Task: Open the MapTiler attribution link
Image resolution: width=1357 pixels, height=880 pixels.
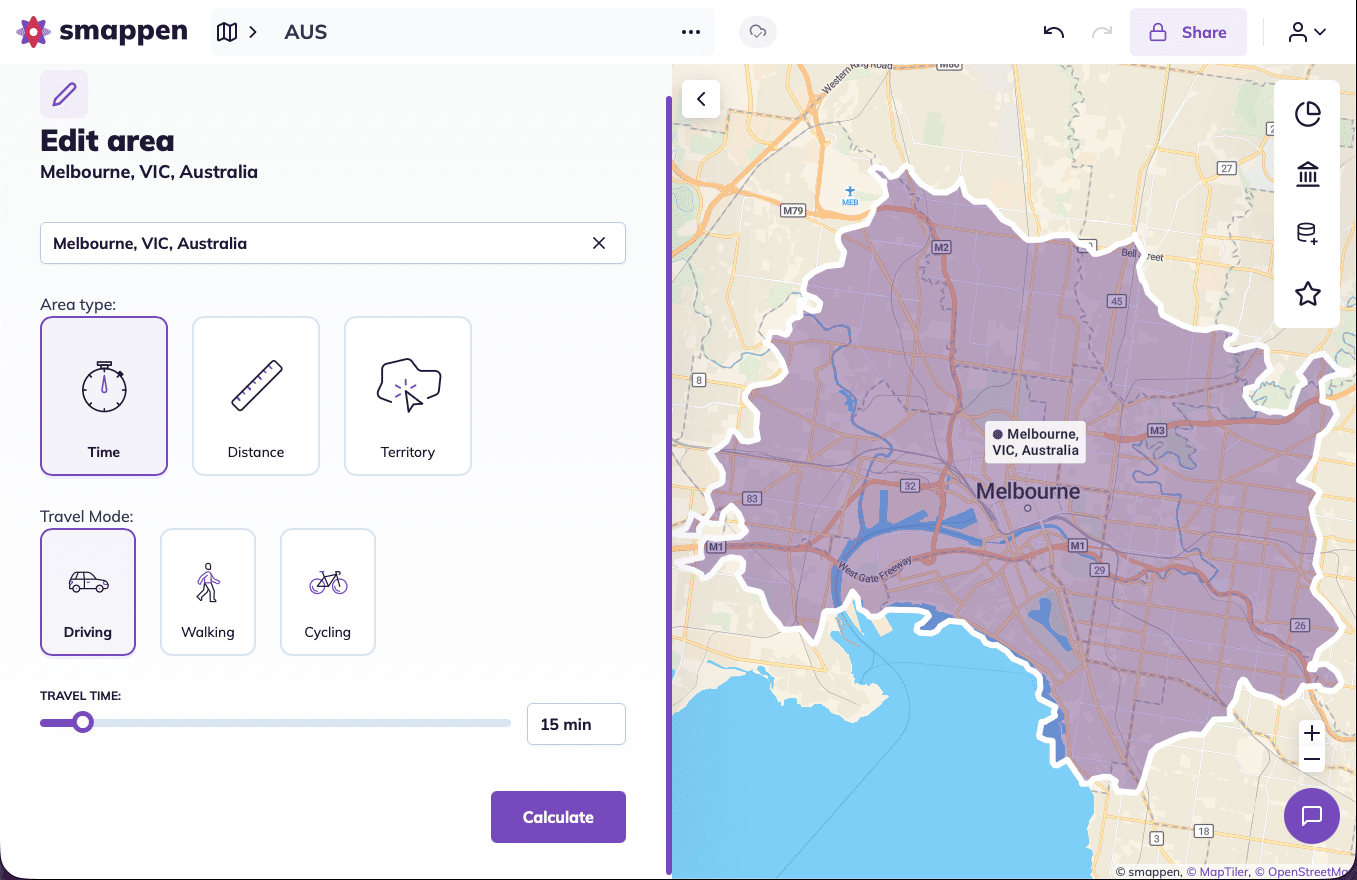Action: [1218, 872]
